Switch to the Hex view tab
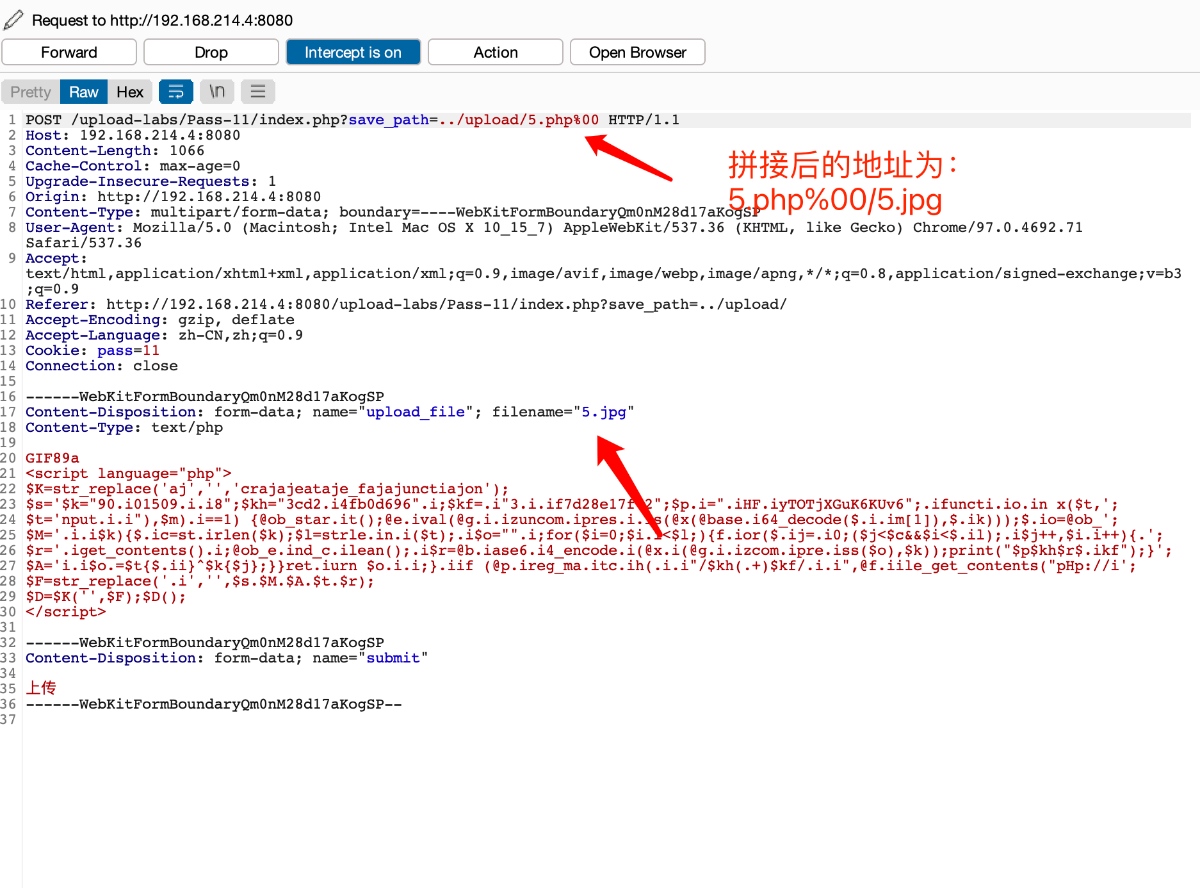The height and width of the screenshot is (888, 1200). [130, 92]
